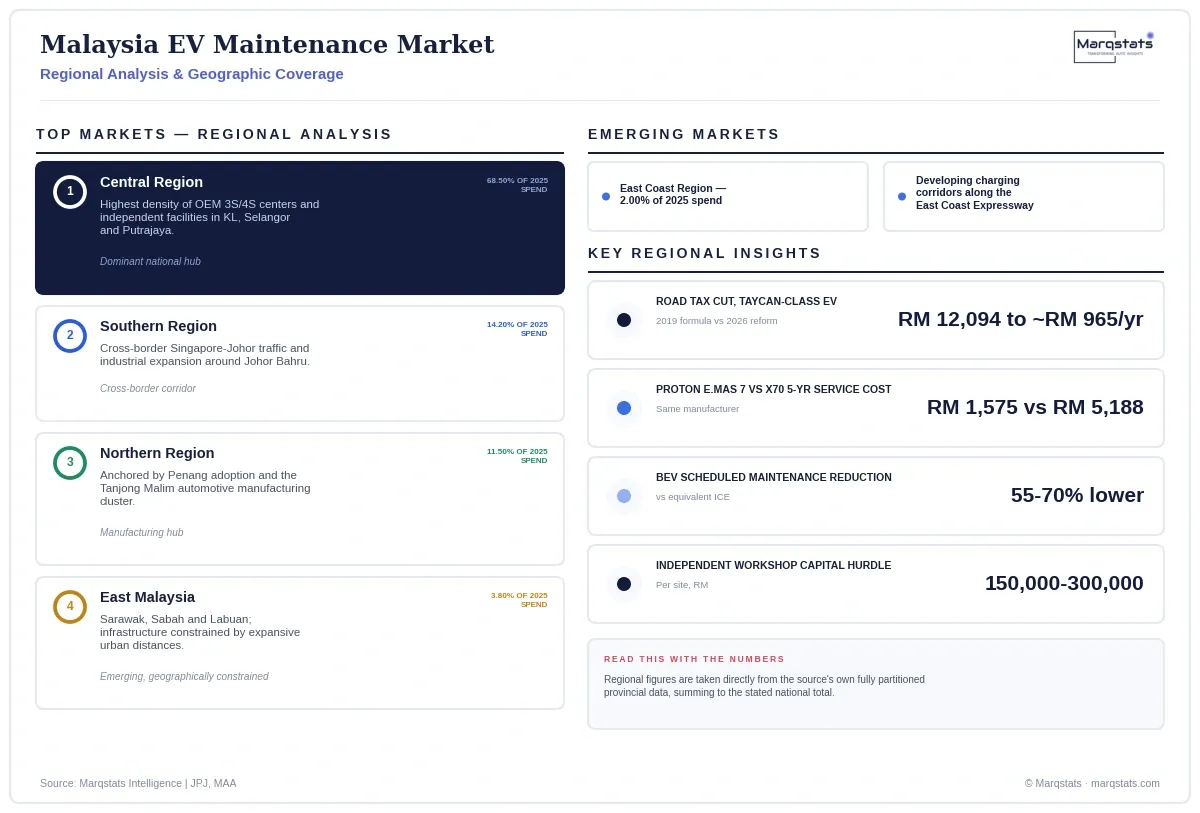This screenshot has width=1200, height=813.
Task: Click the 'Regional figures are taken directly' note
Action: coord(764,686)
